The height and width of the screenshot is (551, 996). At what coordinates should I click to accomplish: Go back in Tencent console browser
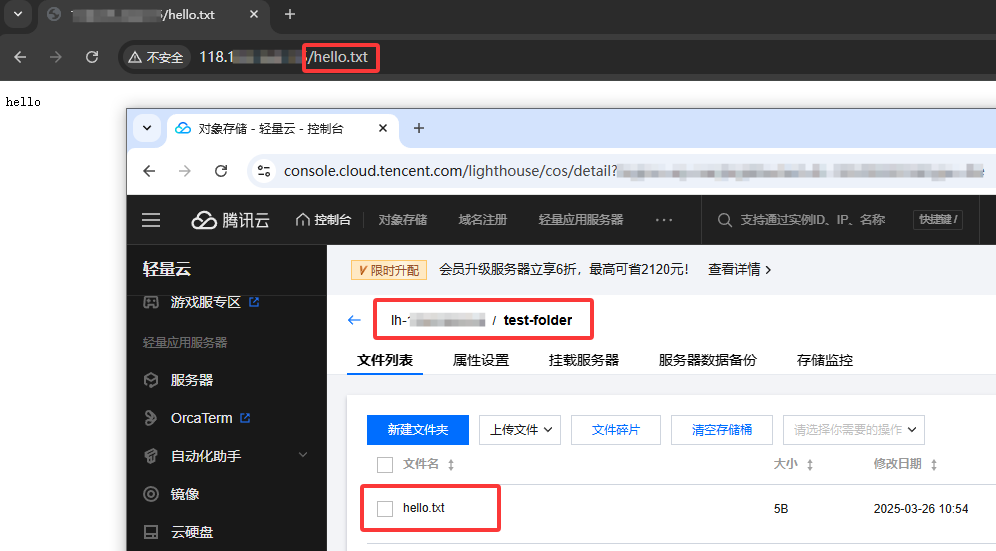point(149,171)
